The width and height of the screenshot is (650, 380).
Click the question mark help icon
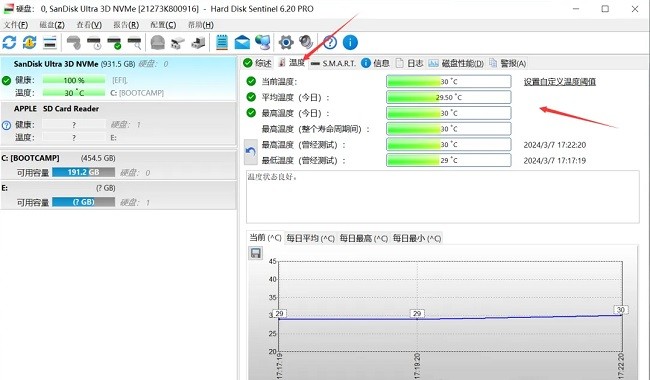[330, 42]
